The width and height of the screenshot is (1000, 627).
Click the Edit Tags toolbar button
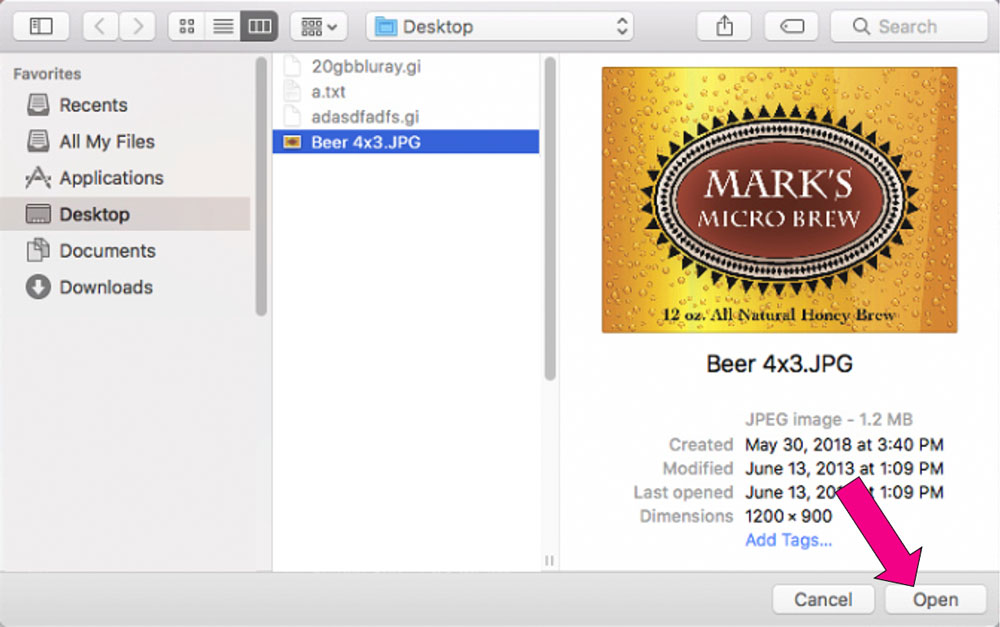791,26
